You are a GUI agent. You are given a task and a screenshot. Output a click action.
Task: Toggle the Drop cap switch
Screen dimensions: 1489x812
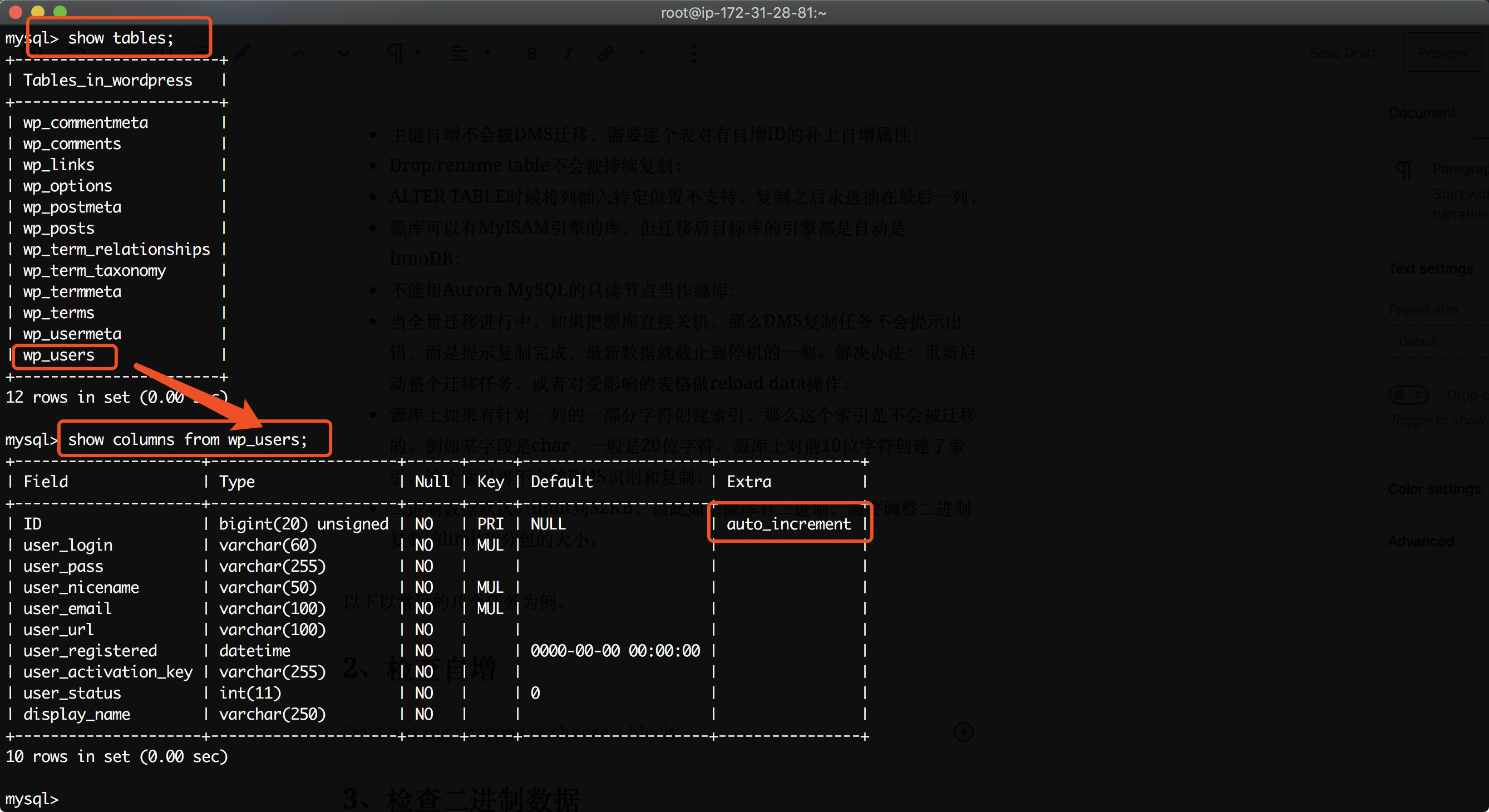click(1408, 395)
